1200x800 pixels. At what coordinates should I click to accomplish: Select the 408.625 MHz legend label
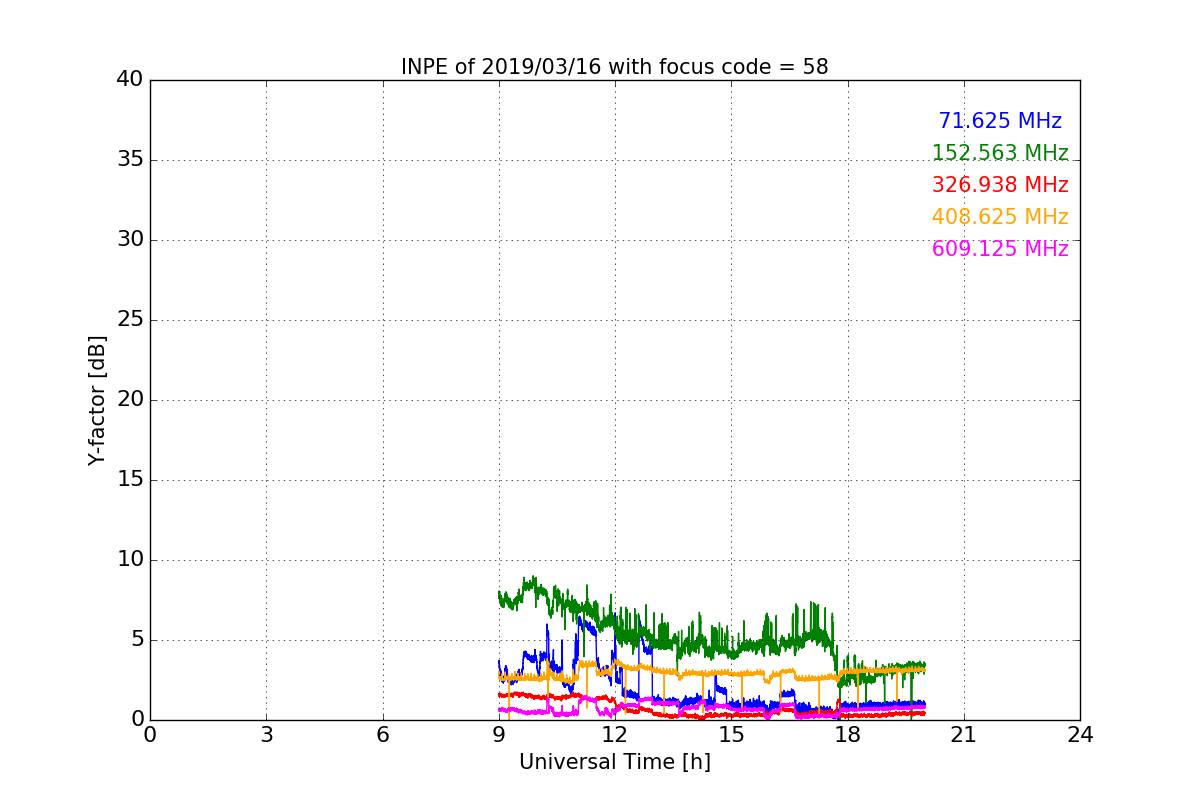1000,217
